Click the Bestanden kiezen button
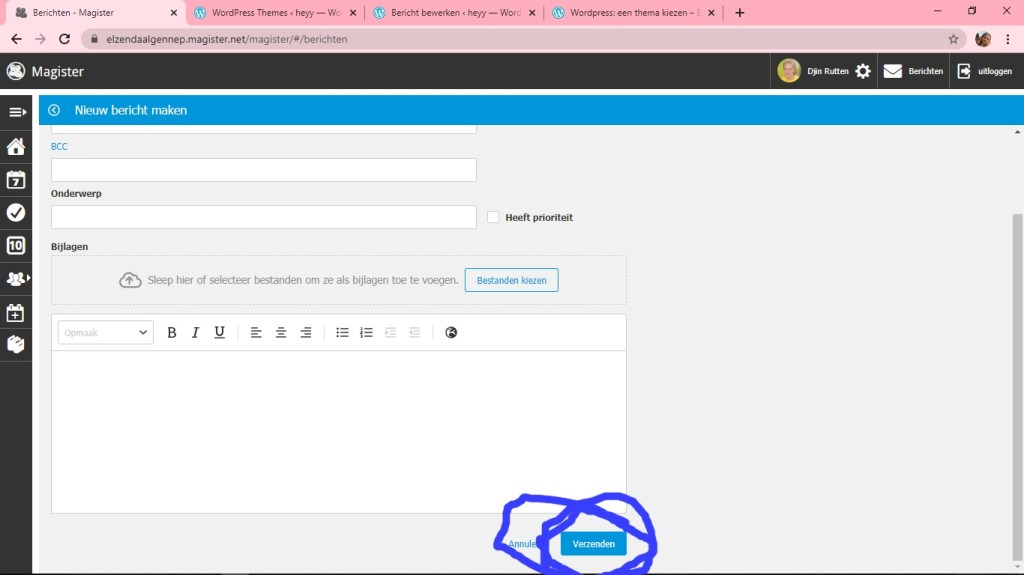This screenshot has width=1024, height=575. [511, 280]
